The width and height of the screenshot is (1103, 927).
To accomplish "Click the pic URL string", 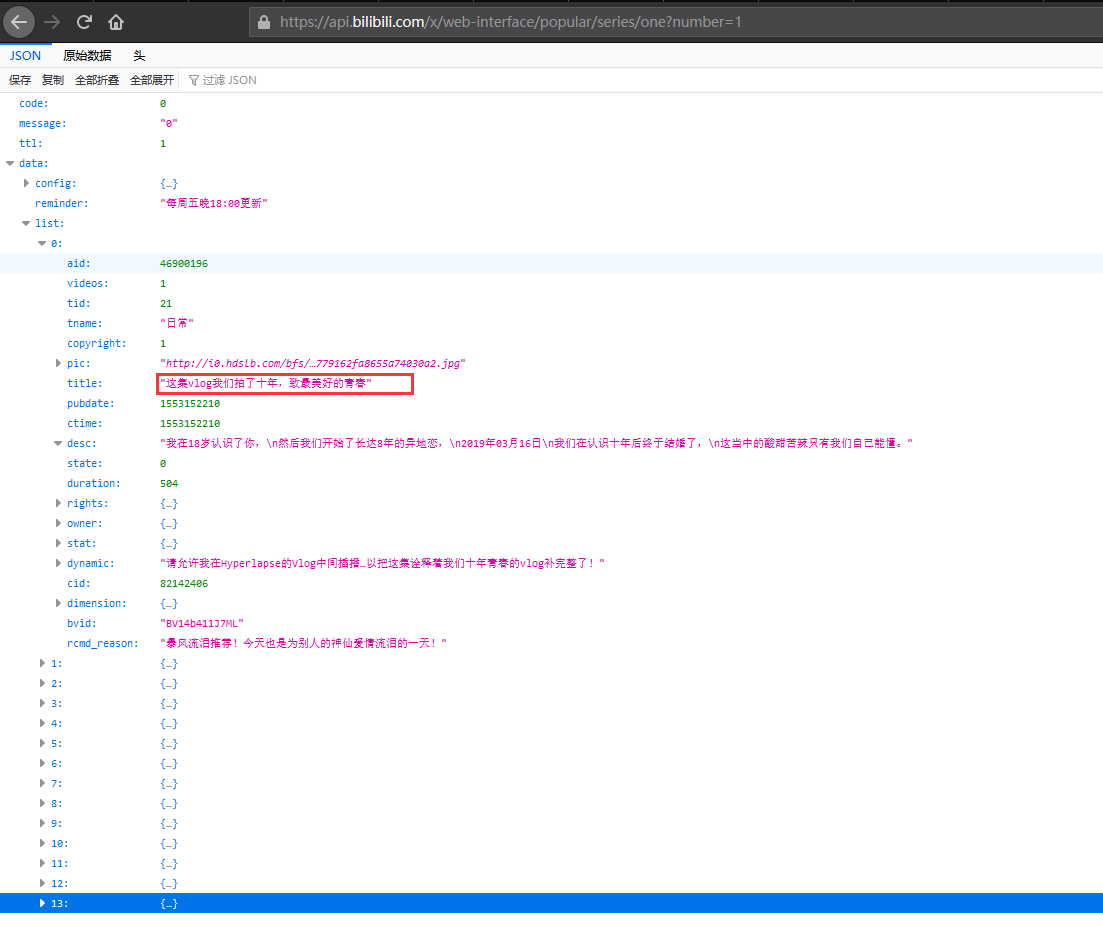I will coord(312,363).
